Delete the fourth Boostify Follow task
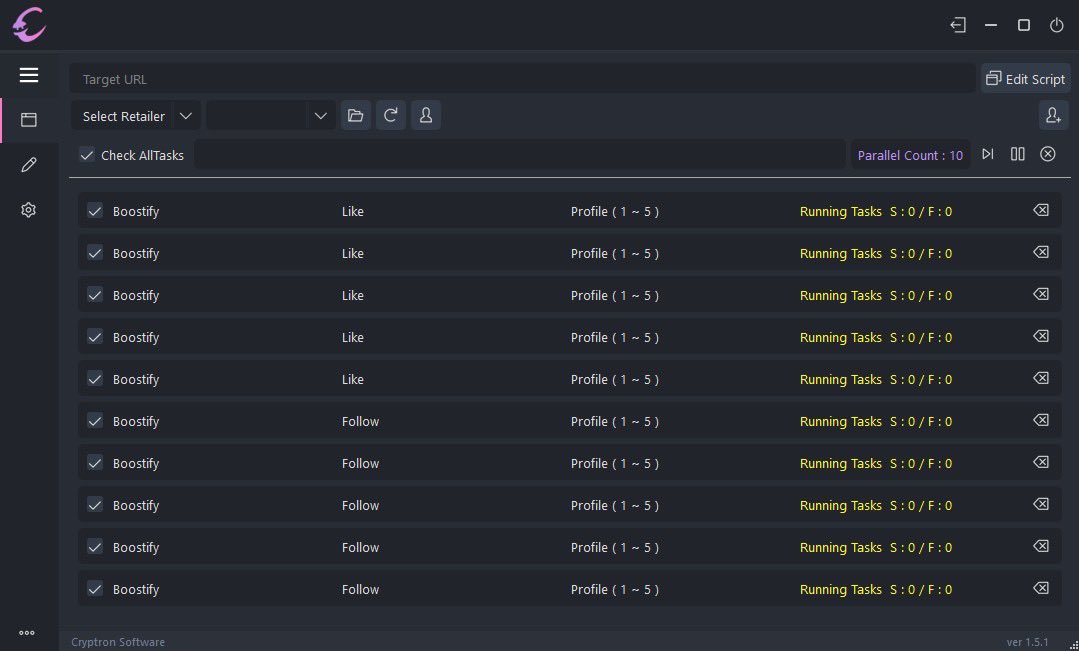 coord(1041,546)
